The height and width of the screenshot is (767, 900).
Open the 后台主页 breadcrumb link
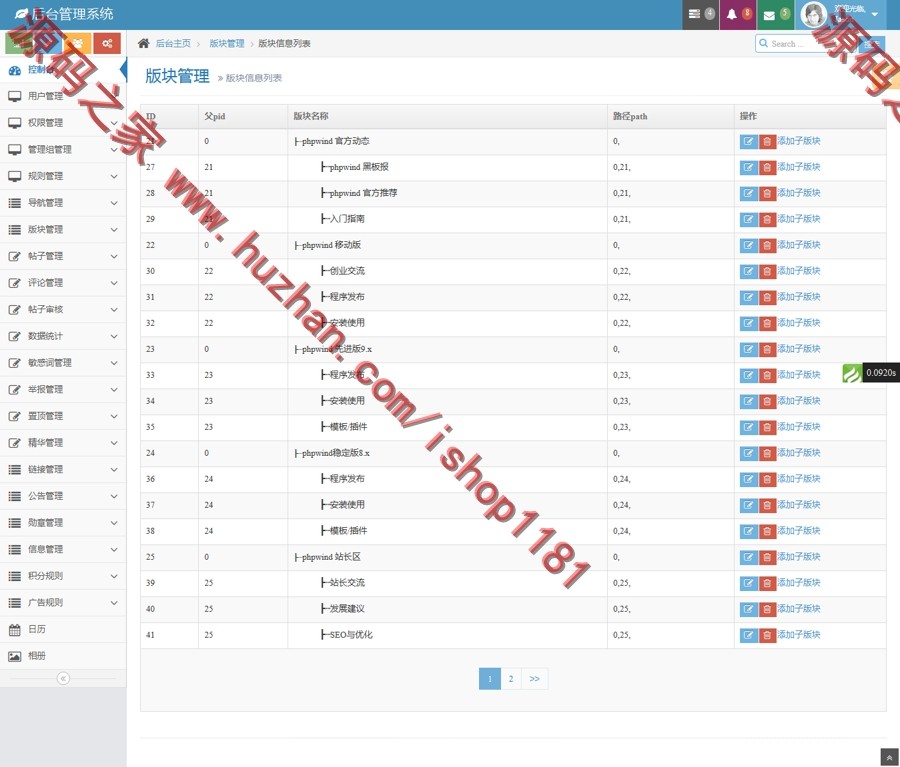click(174, 43)
